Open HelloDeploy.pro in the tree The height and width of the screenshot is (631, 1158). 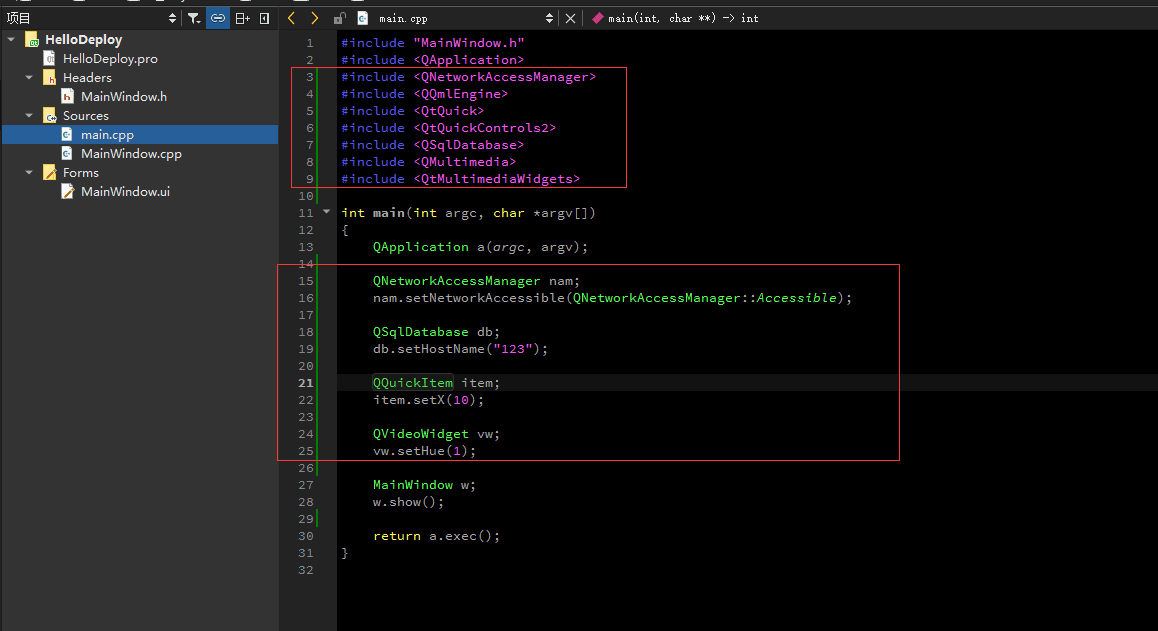(110, 58)
